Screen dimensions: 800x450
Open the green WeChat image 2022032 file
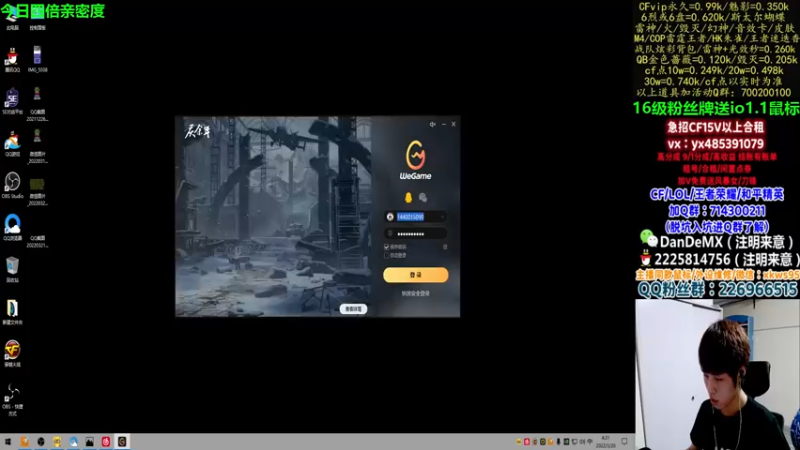coord(37,192)
